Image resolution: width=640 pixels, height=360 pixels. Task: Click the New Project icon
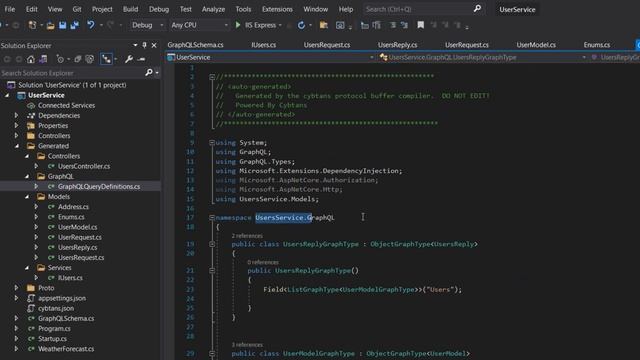pyautogui.click(x=32, y=25)
